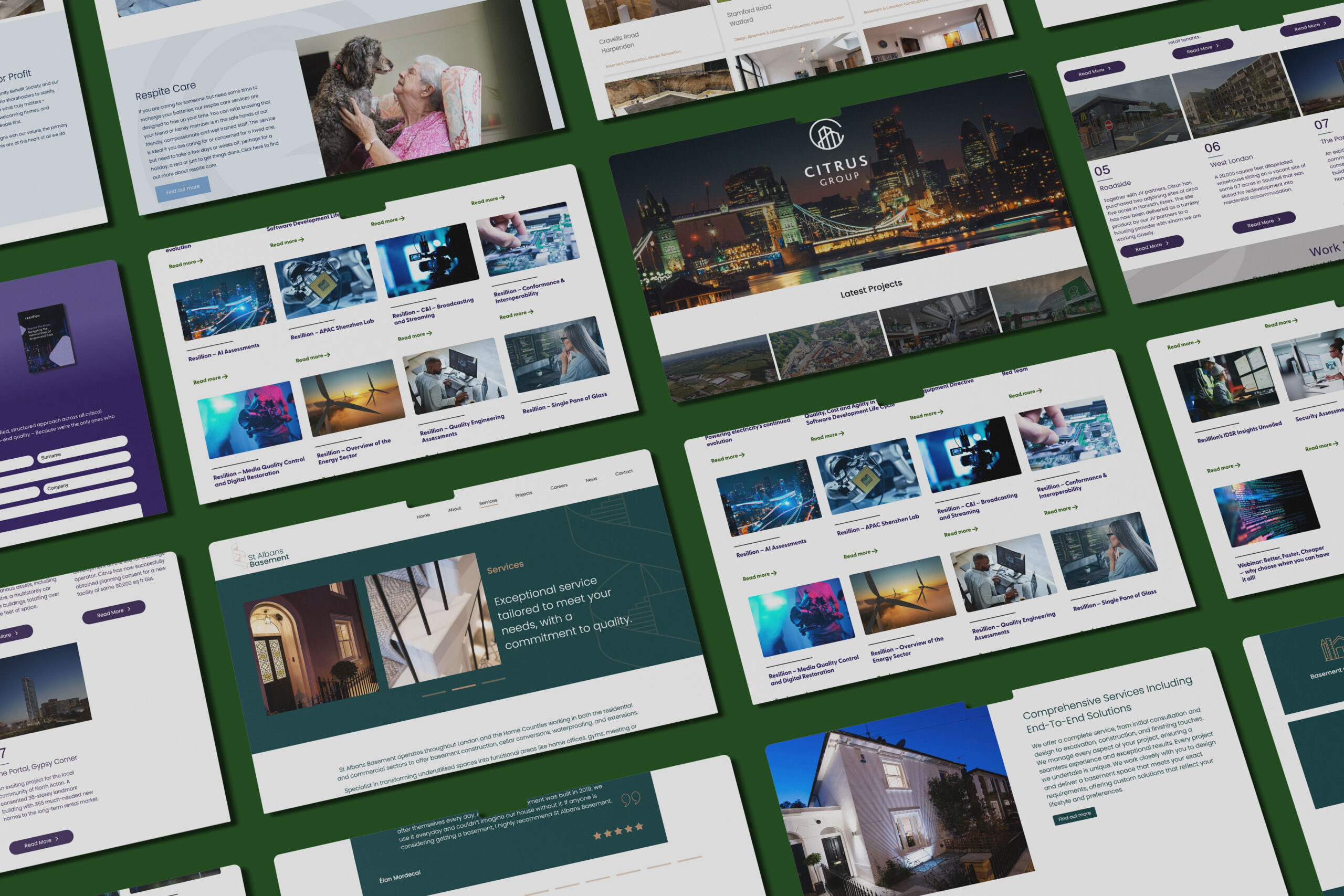Click the Citrus Group building logo
This screenshot has height=896, width=1344.
826,135
